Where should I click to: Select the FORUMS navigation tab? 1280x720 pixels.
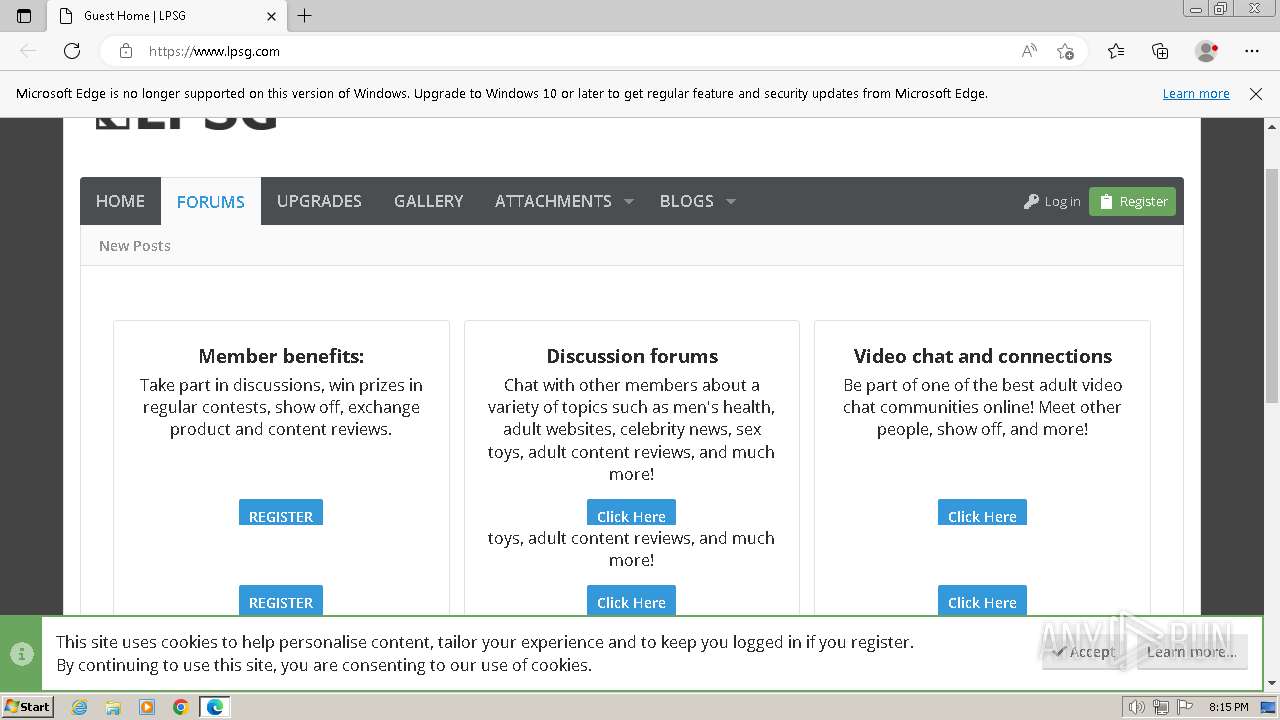click(x=211, y=201)
